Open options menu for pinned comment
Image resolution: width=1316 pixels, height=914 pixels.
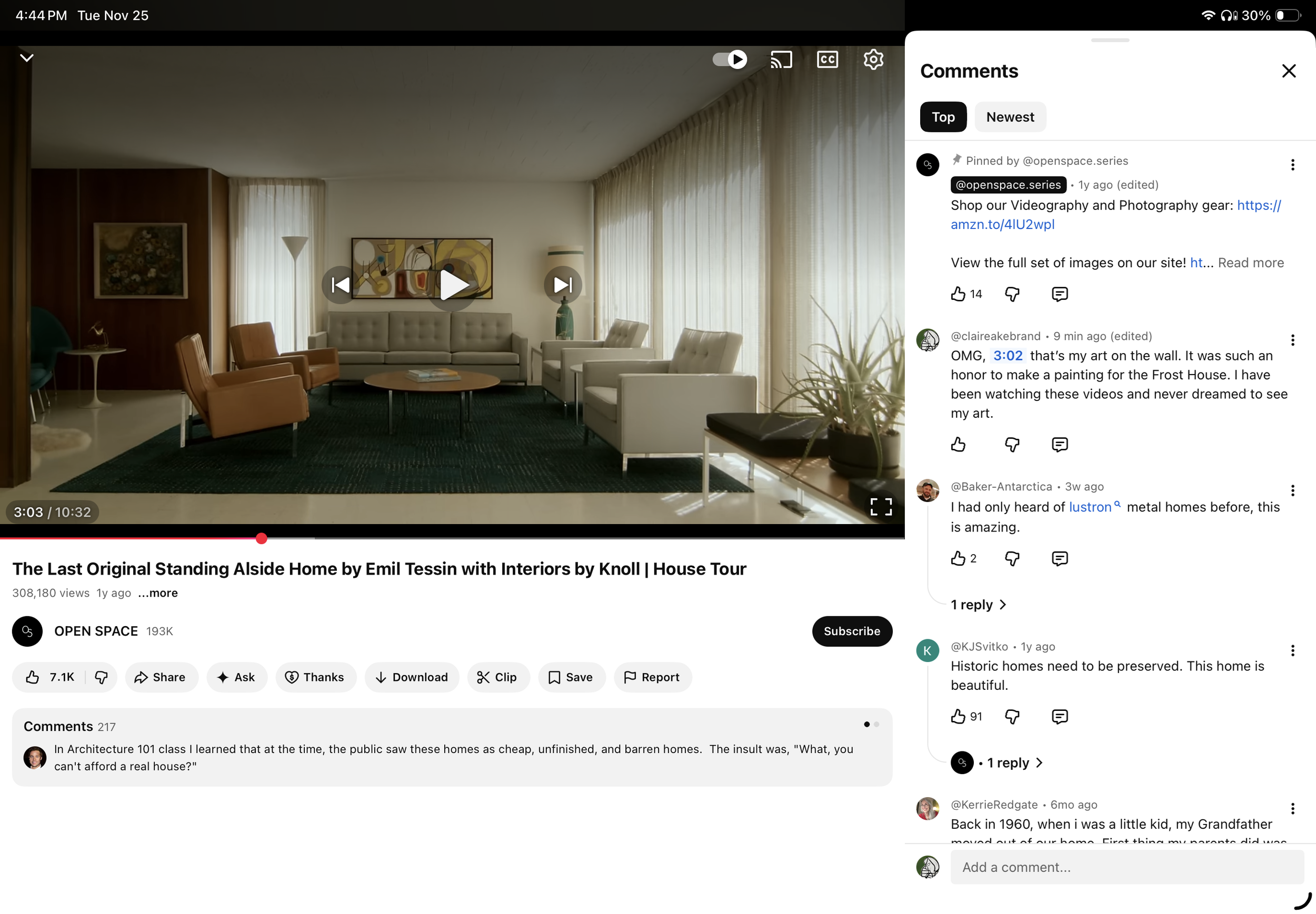click(x=1292, y=165)
